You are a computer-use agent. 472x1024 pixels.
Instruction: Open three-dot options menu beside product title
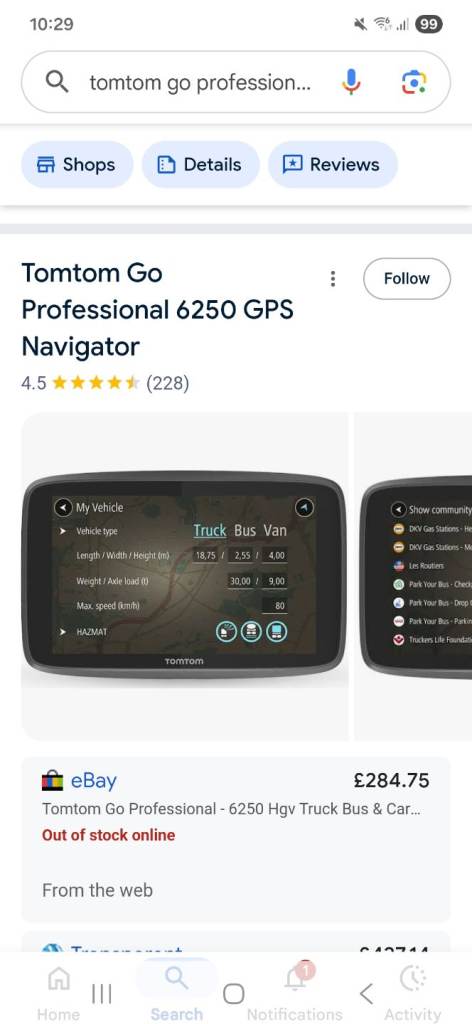click(x=333, y=279)
